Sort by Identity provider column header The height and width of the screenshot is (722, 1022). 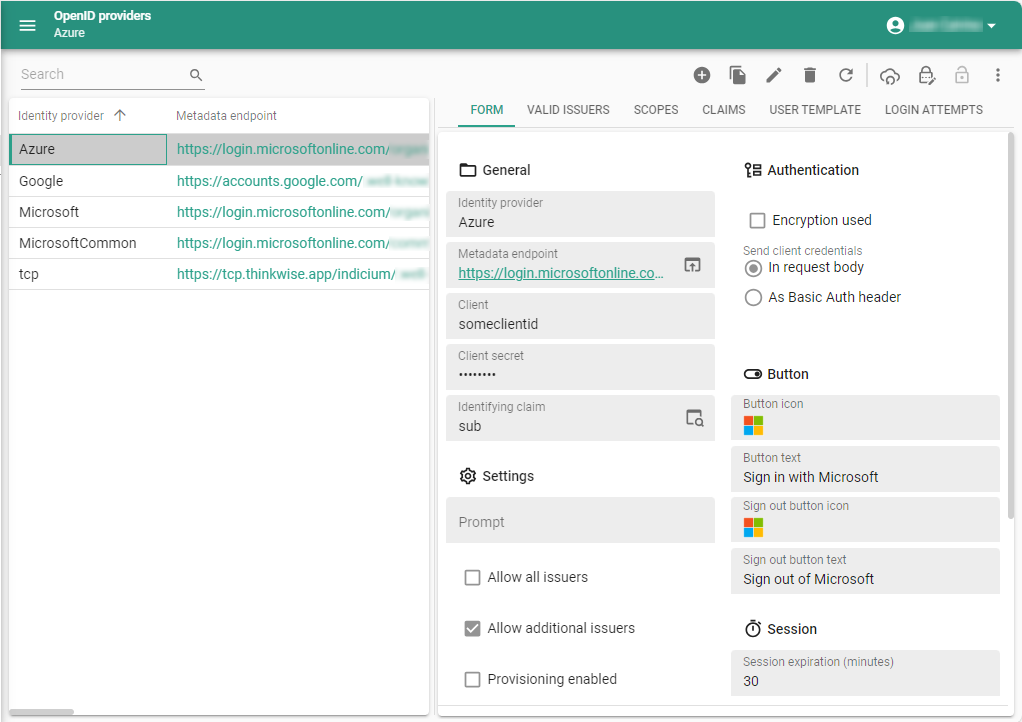click(61, 116)
